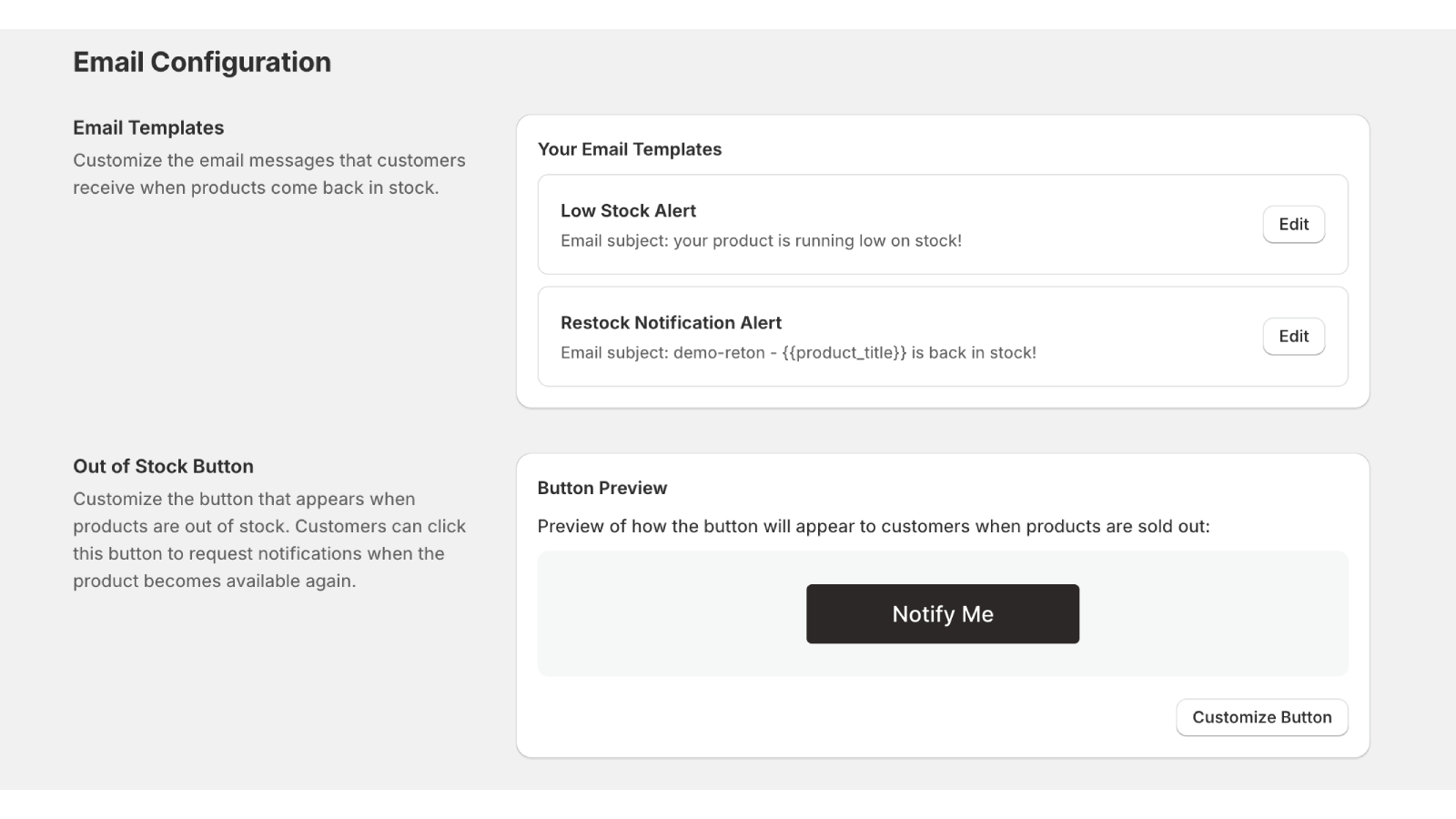Edit the Low Stock Alert template
The height and width of the screenshot is (819, 1456).
[x=1293, y=225]
